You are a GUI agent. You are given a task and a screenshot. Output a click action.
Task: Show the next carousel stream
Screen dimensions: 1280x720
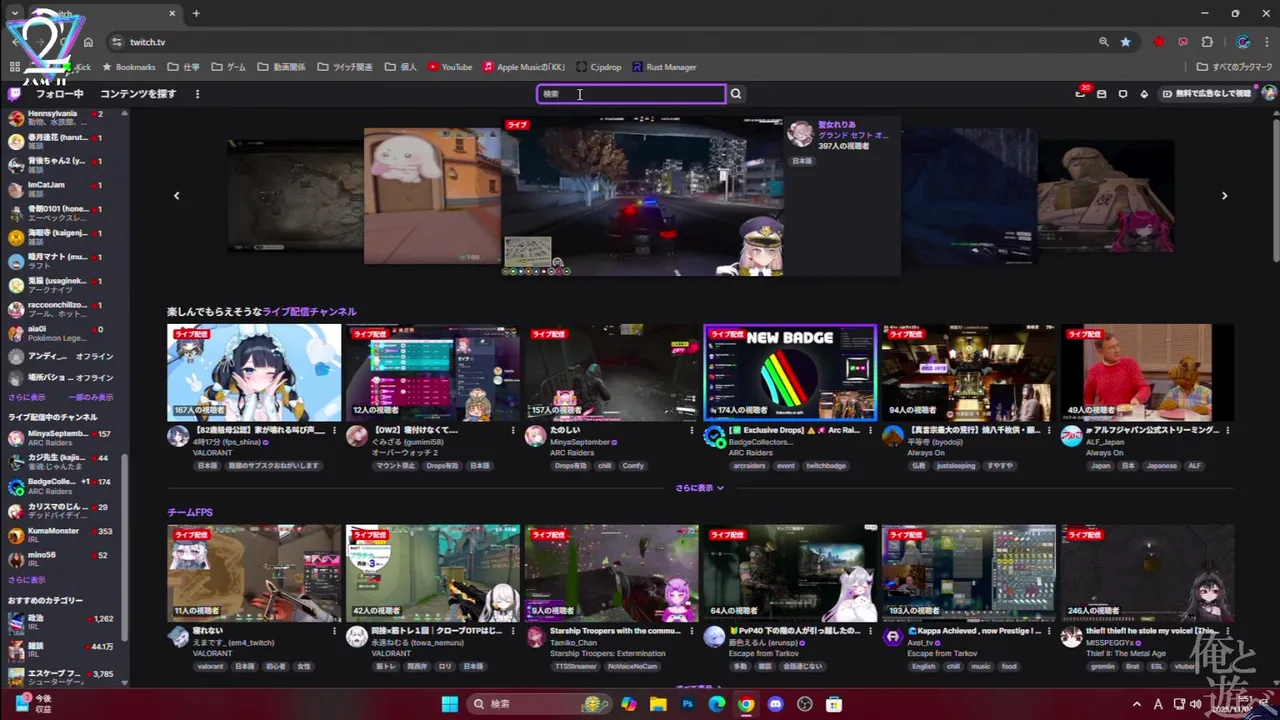pos(1224,196)
